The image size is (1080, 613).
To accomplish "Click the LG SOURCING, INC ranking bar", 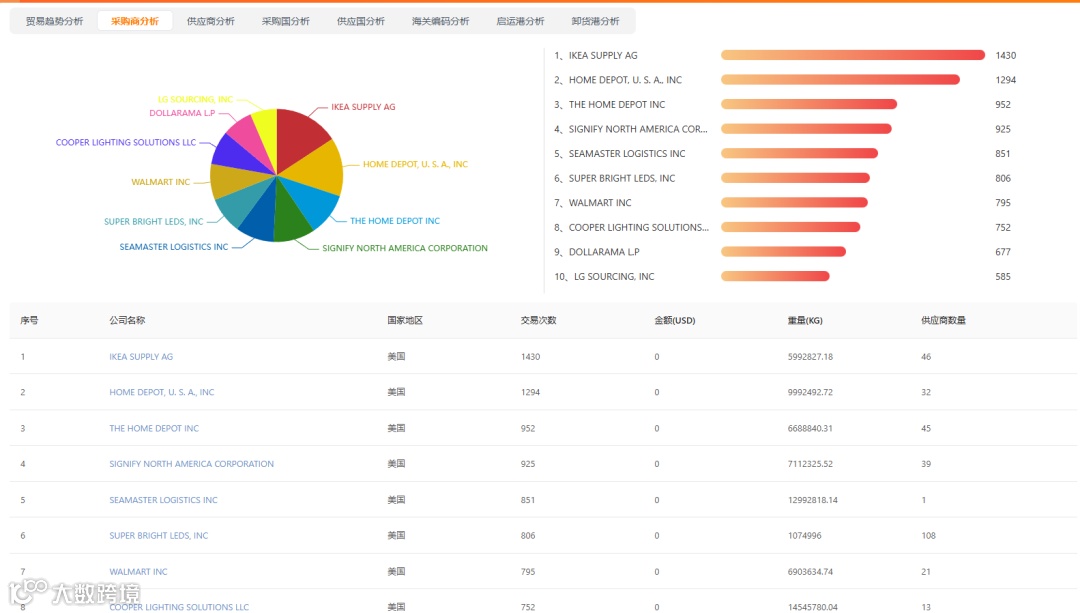I will (x=775, y=276).
